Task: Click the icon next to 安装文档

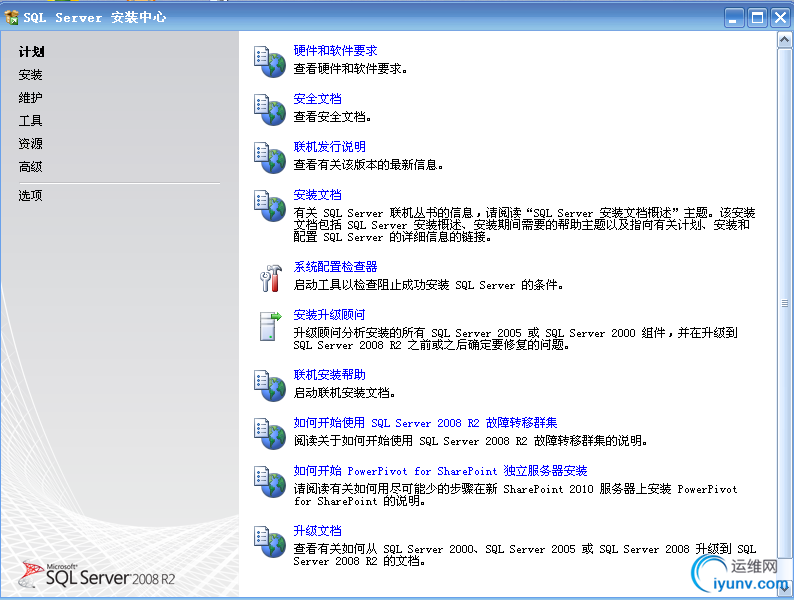Action: [270, 206]
